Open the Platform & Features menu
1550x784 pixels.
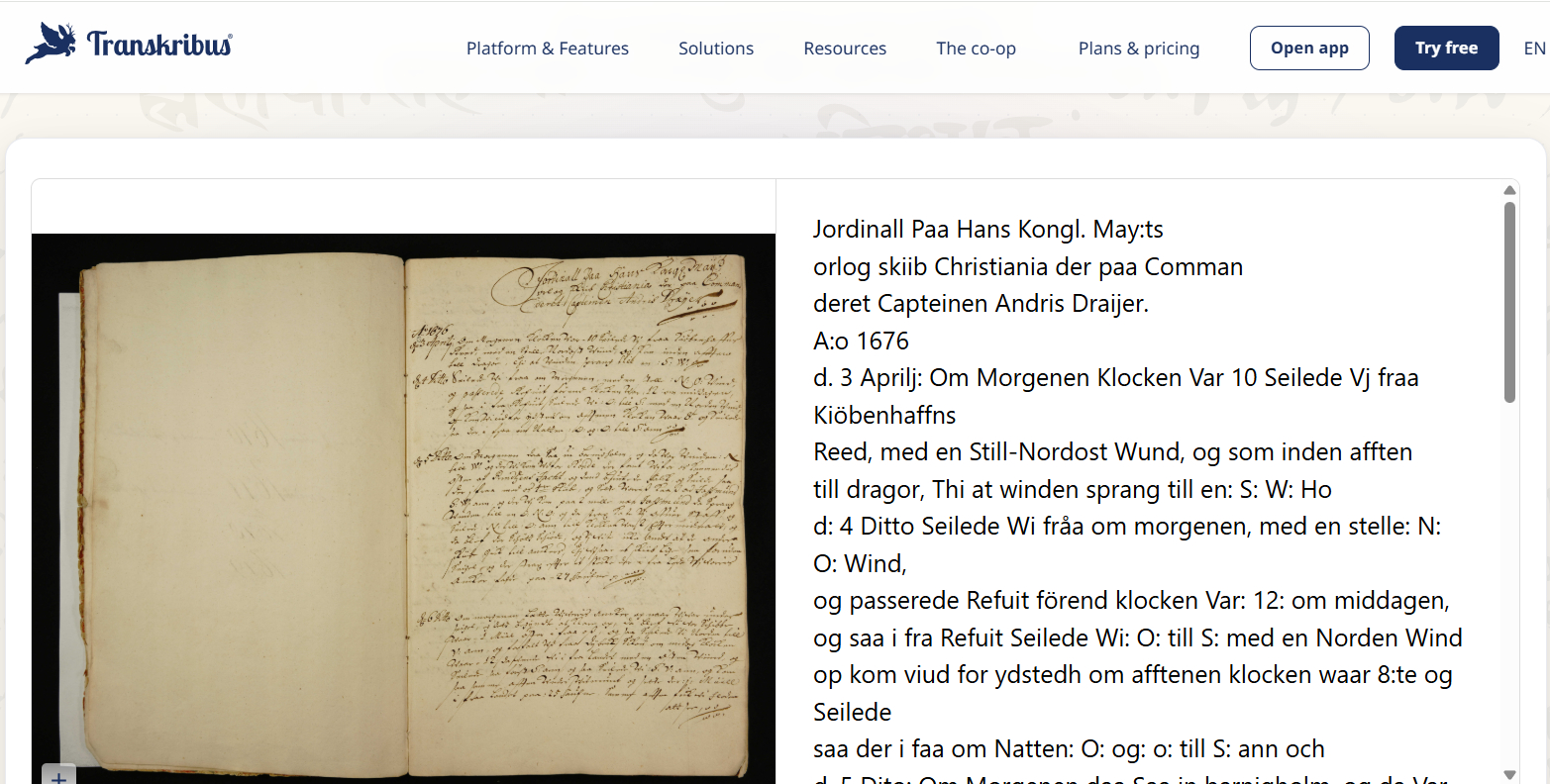point(547,49)
